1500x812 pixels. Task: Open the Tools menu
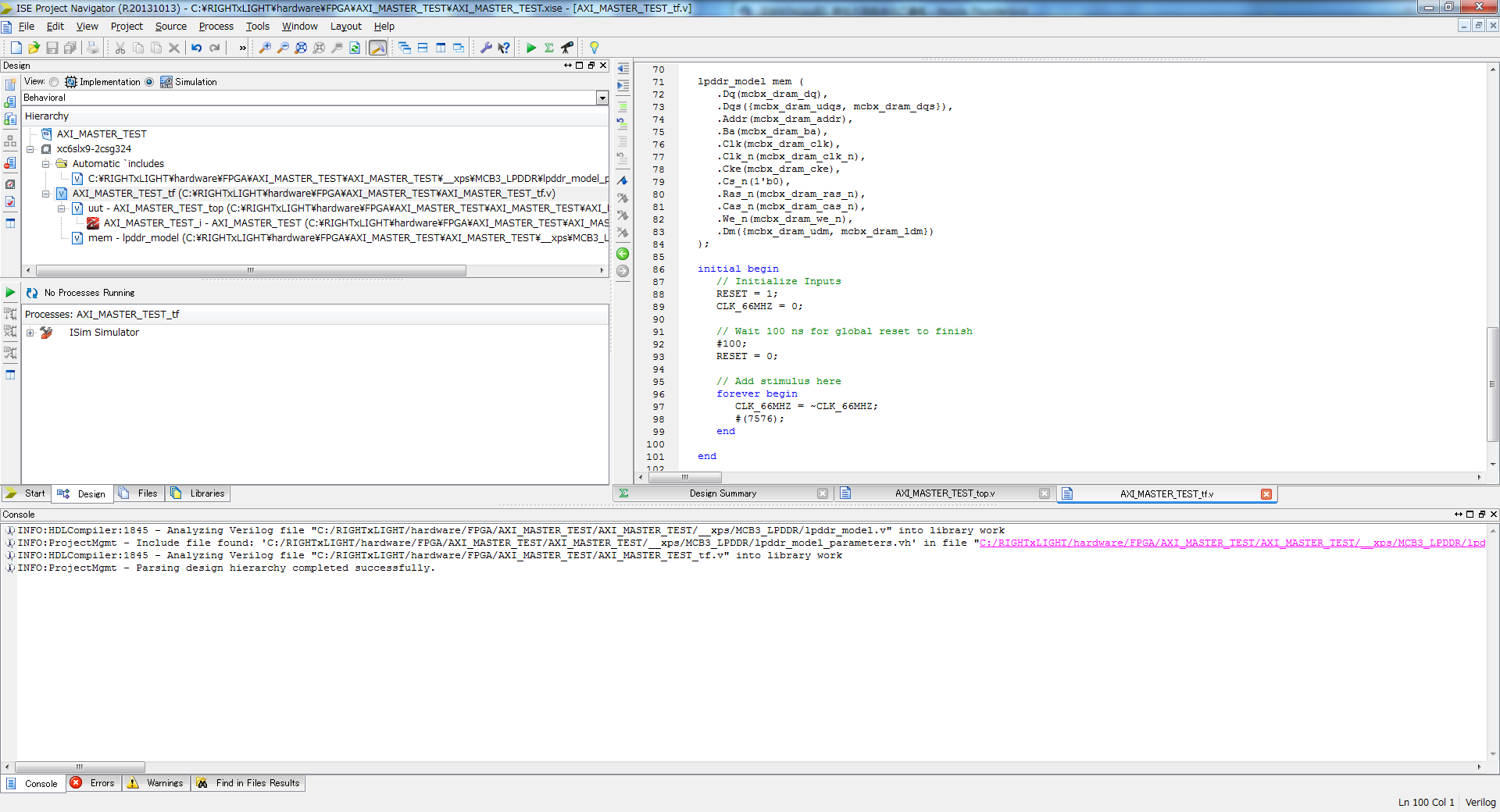(258, 26)
